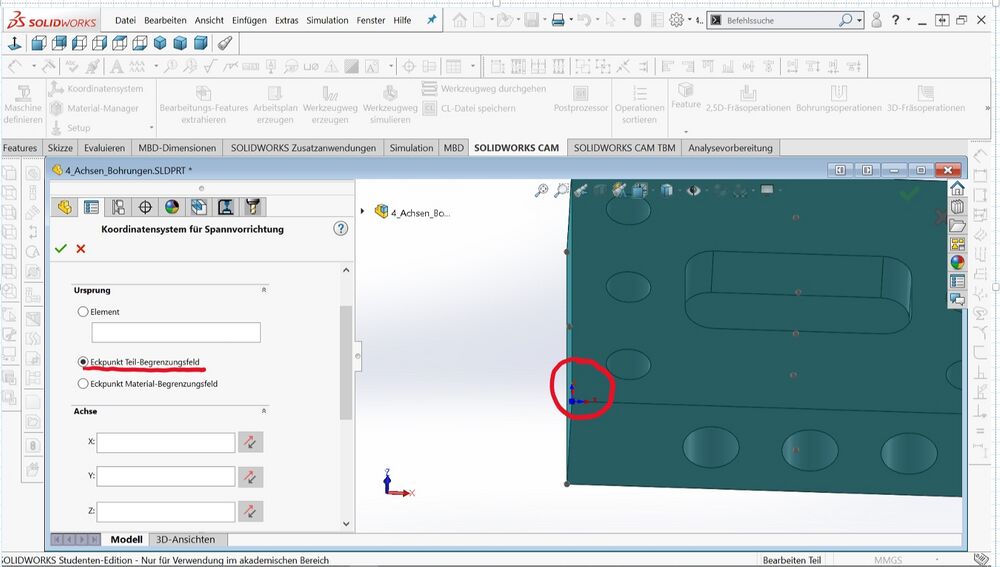Collapse the Achse section

point(264,411)
